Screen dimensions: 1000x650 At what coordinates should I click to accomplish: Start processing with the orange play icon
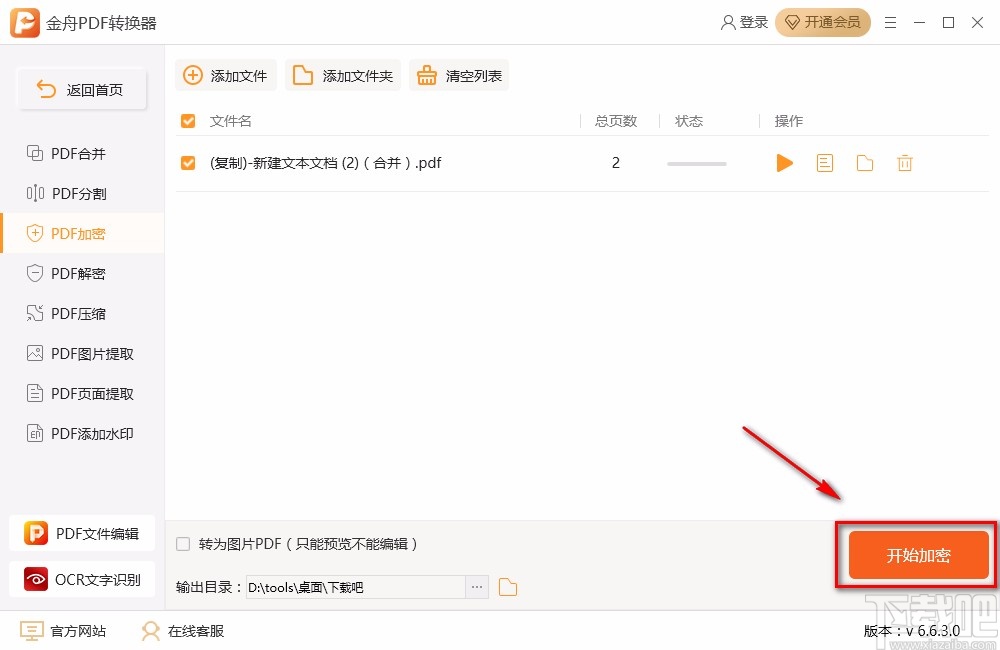(x=784, y=162)
